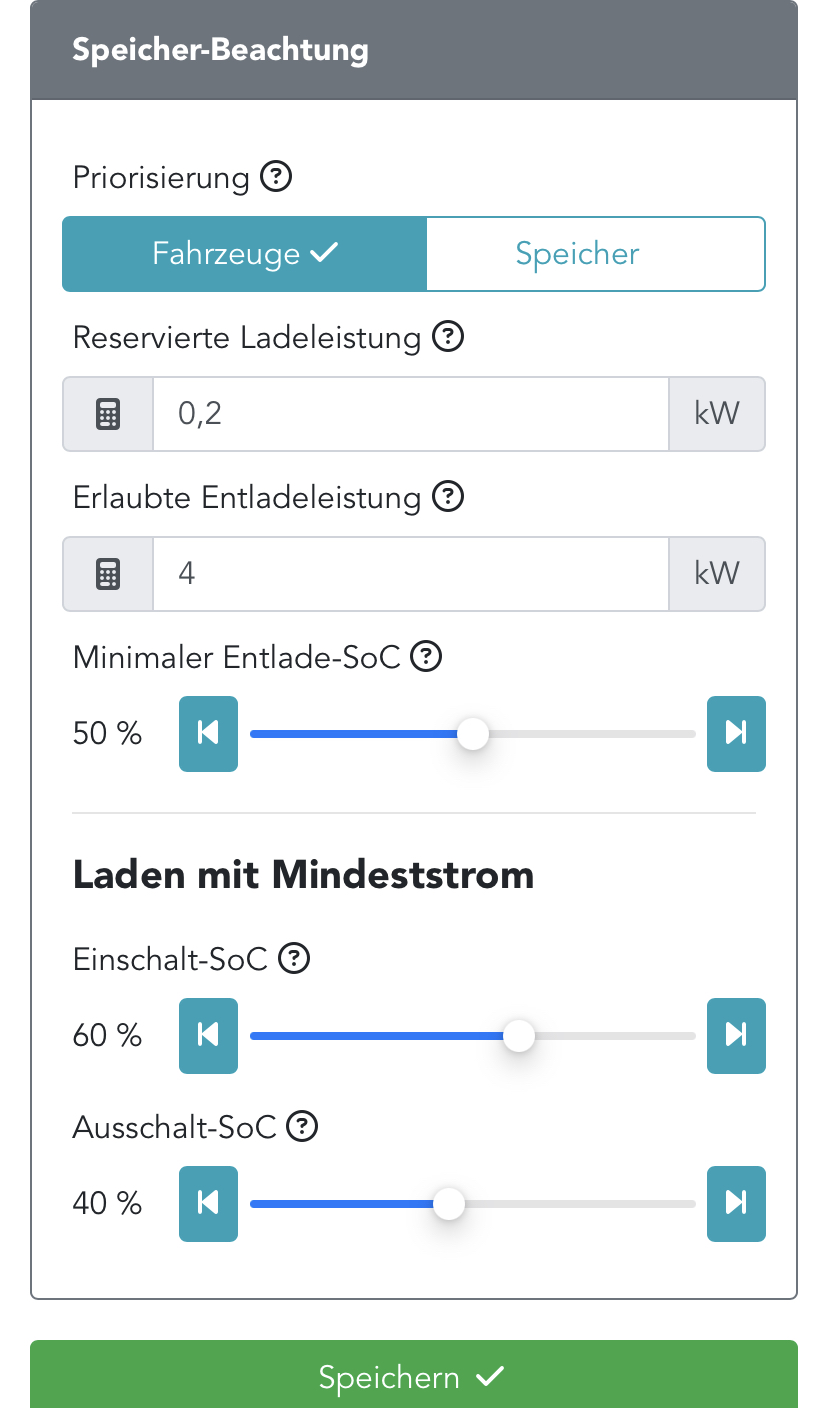Click calculator icon for Erlaubte Entladeleistung

(108, 574)
